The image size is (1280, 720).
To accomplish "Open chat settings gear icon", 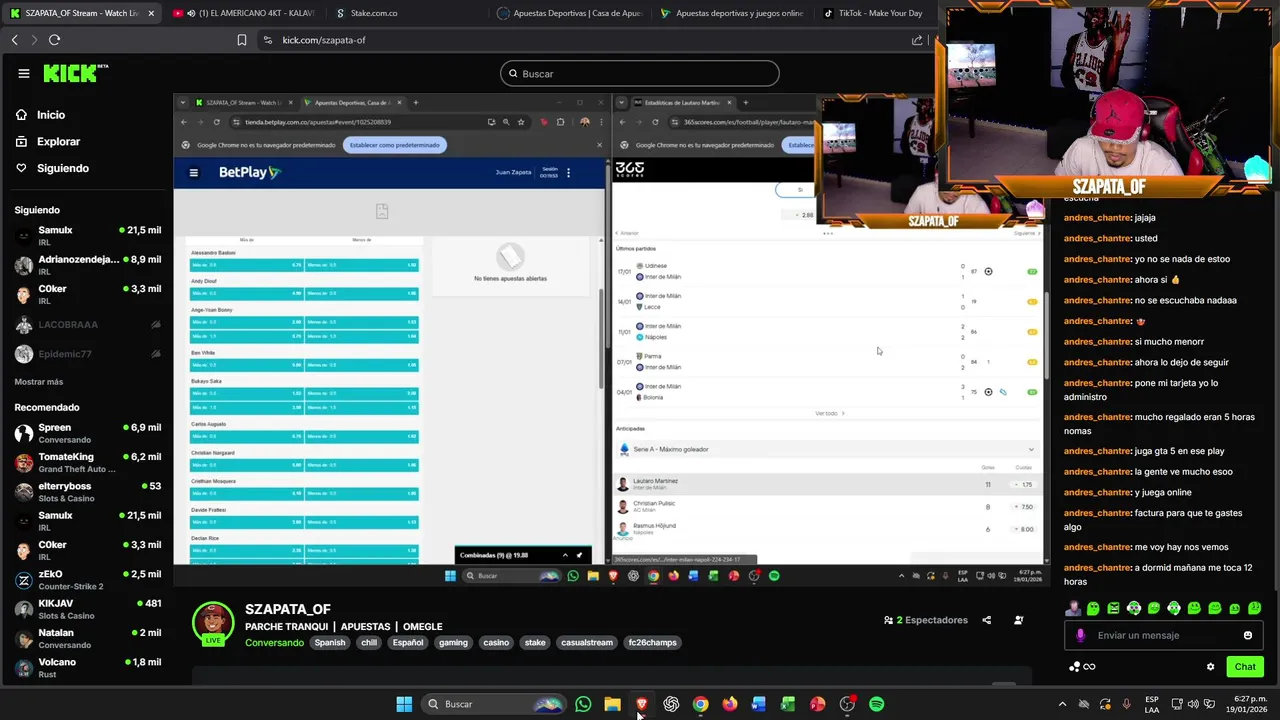I will click(x=1210, y=667).
